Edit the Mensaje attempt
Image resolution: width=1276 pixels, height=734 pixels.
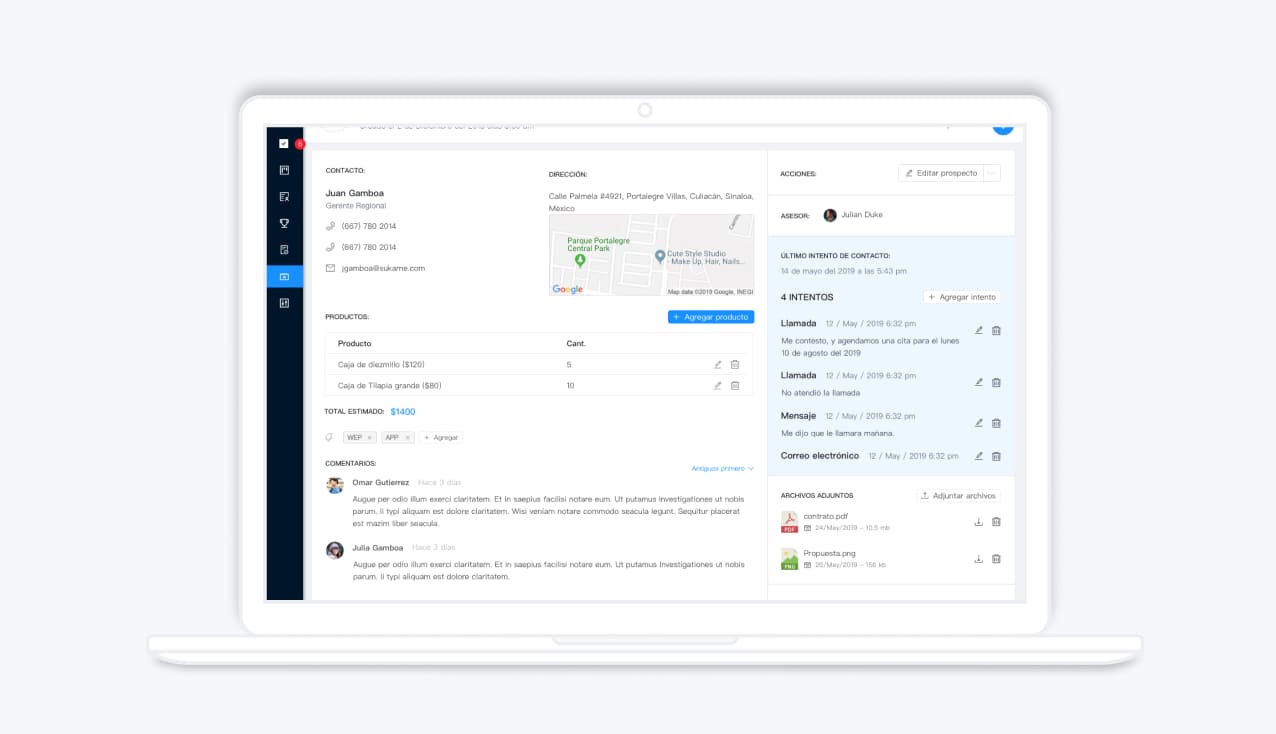pyautogui.click(x=979, y=423)
